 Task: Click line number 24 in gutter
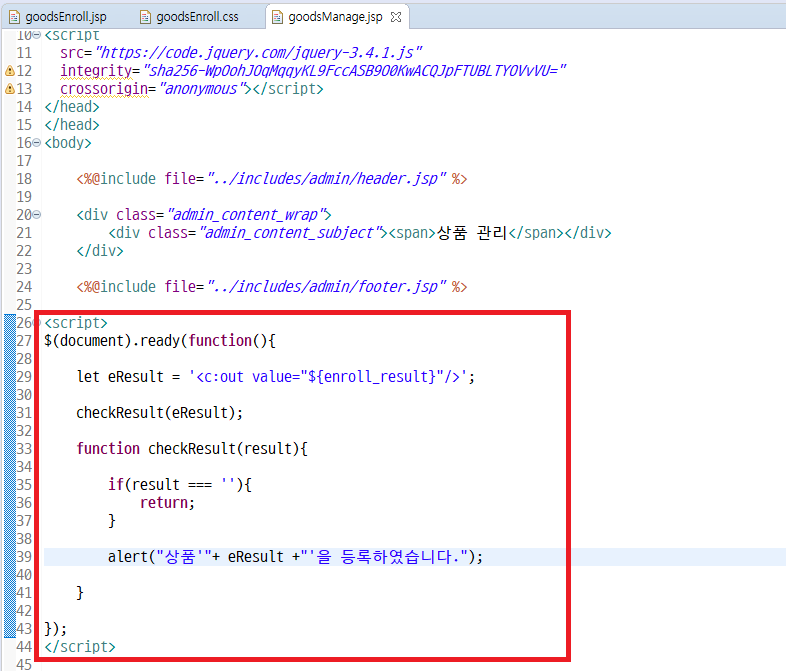[x=24, y=287]
